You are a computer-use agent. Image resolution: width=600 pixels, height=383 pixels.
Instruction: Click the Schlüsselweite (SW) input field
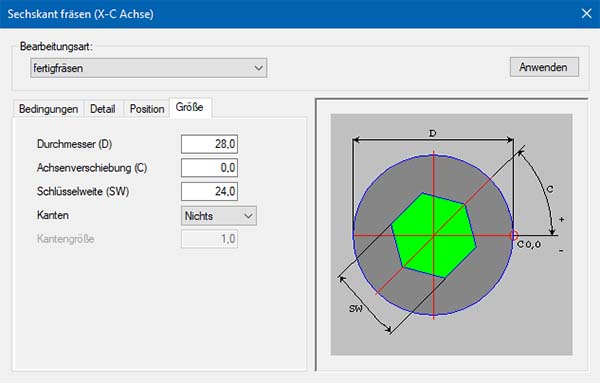[x=209, y=191]
